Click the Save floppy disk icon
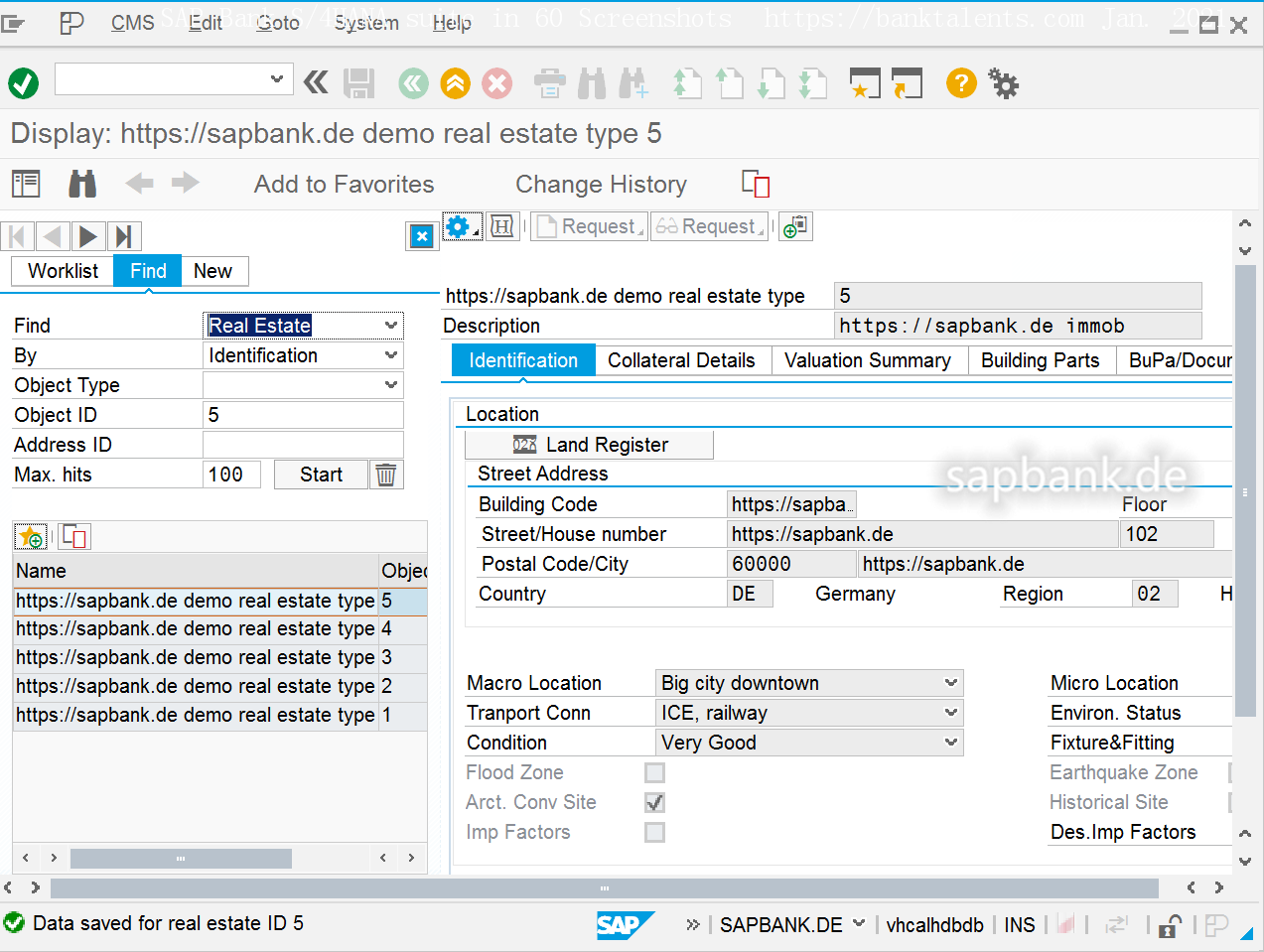This screenshot has width=1264, height=952. (x=358, y=83)
